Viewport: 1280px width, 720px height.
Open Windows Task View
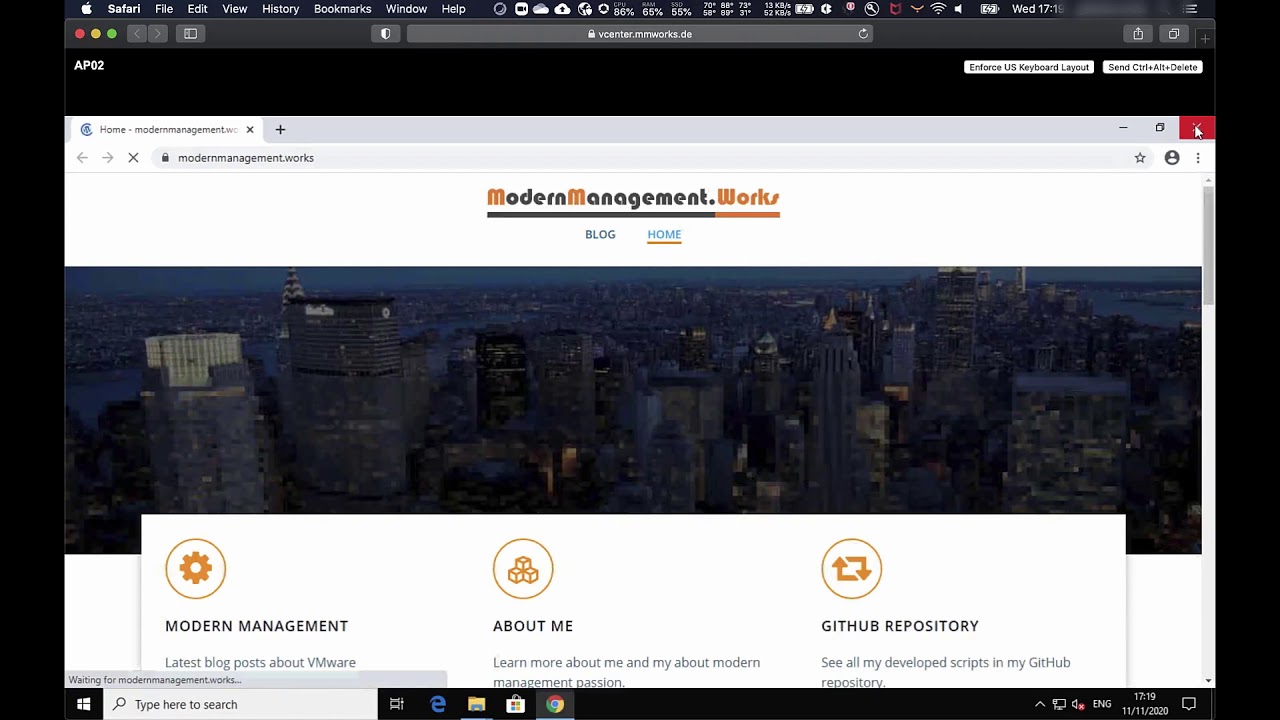[397, 704]
